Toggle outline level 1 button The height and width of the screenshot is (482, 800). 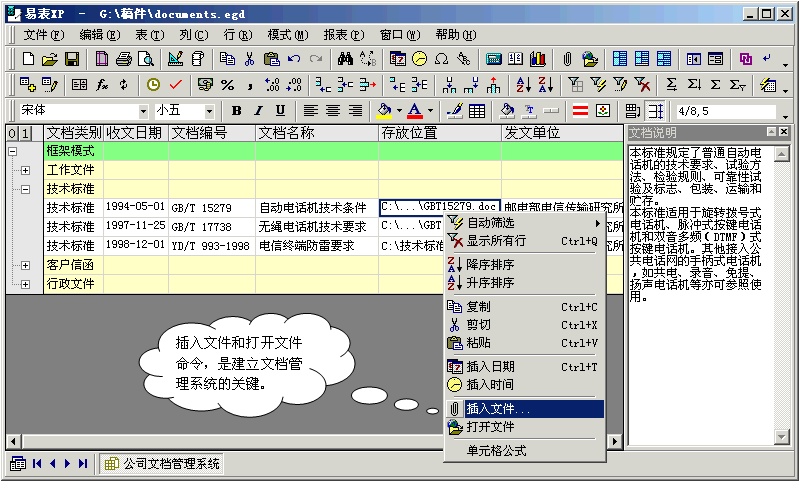pos(25,134)
